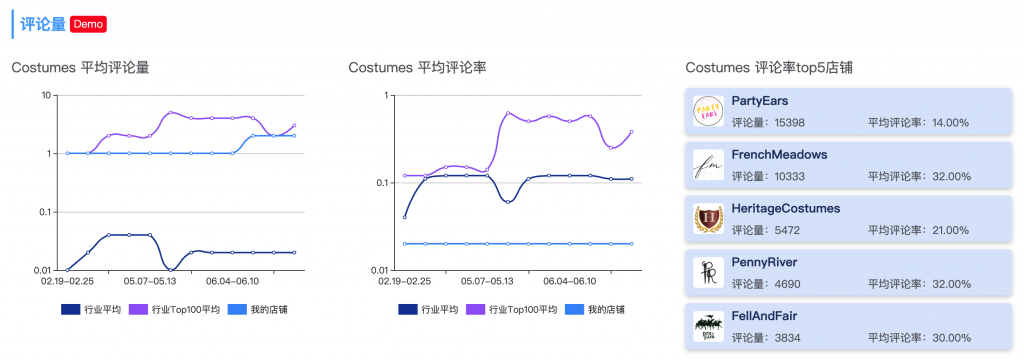
Task: Click the PennyRiver shop logo icon
Action: 709,272
